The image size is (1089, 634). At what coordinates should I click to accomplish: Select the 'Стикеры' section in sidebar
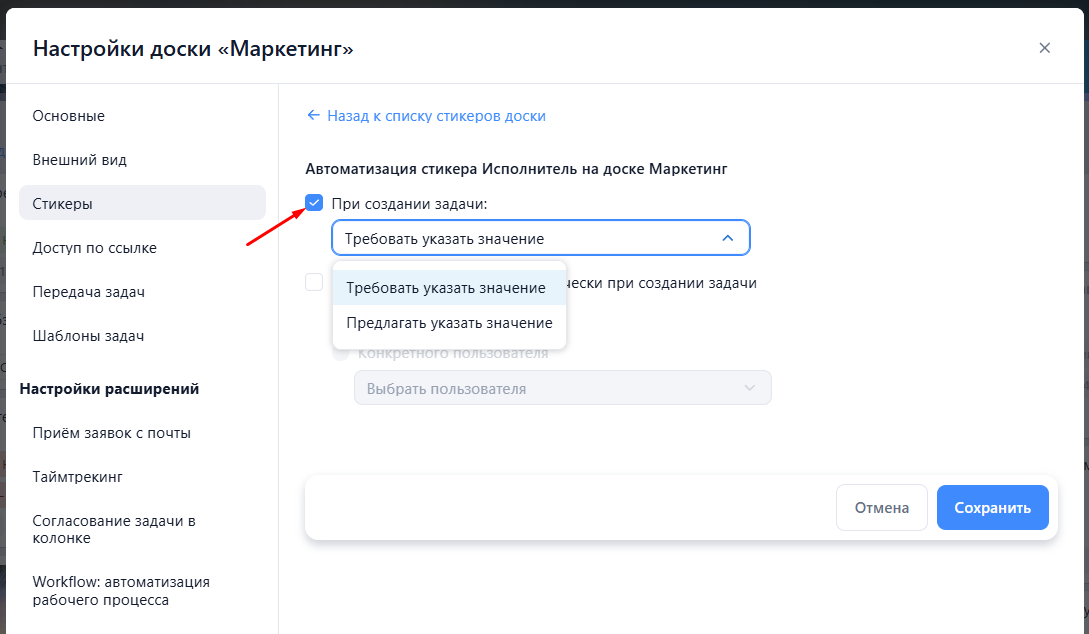142,203
